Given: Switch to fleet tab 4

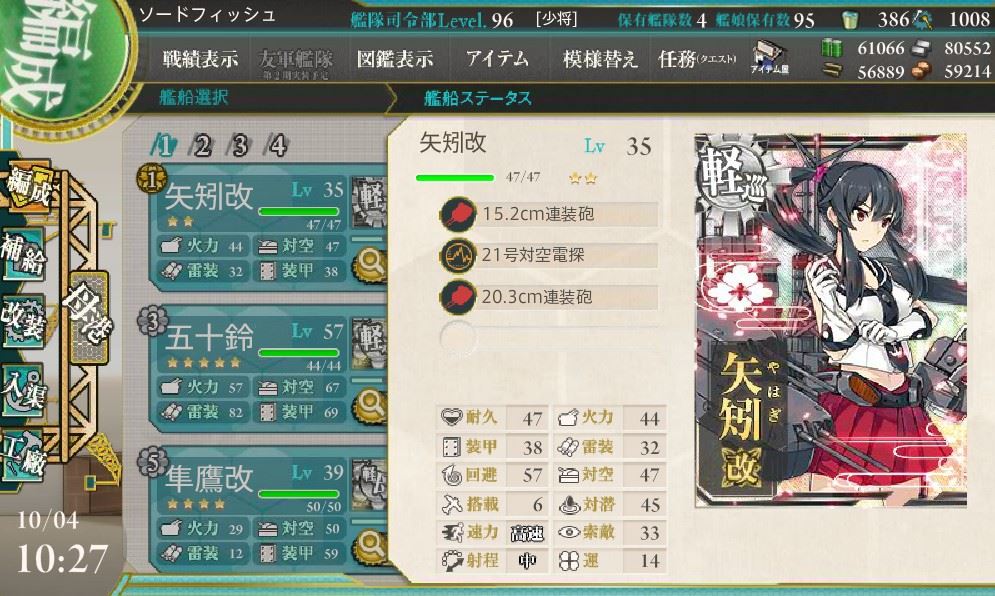Looking at the screenshot, I should (277, 146).
